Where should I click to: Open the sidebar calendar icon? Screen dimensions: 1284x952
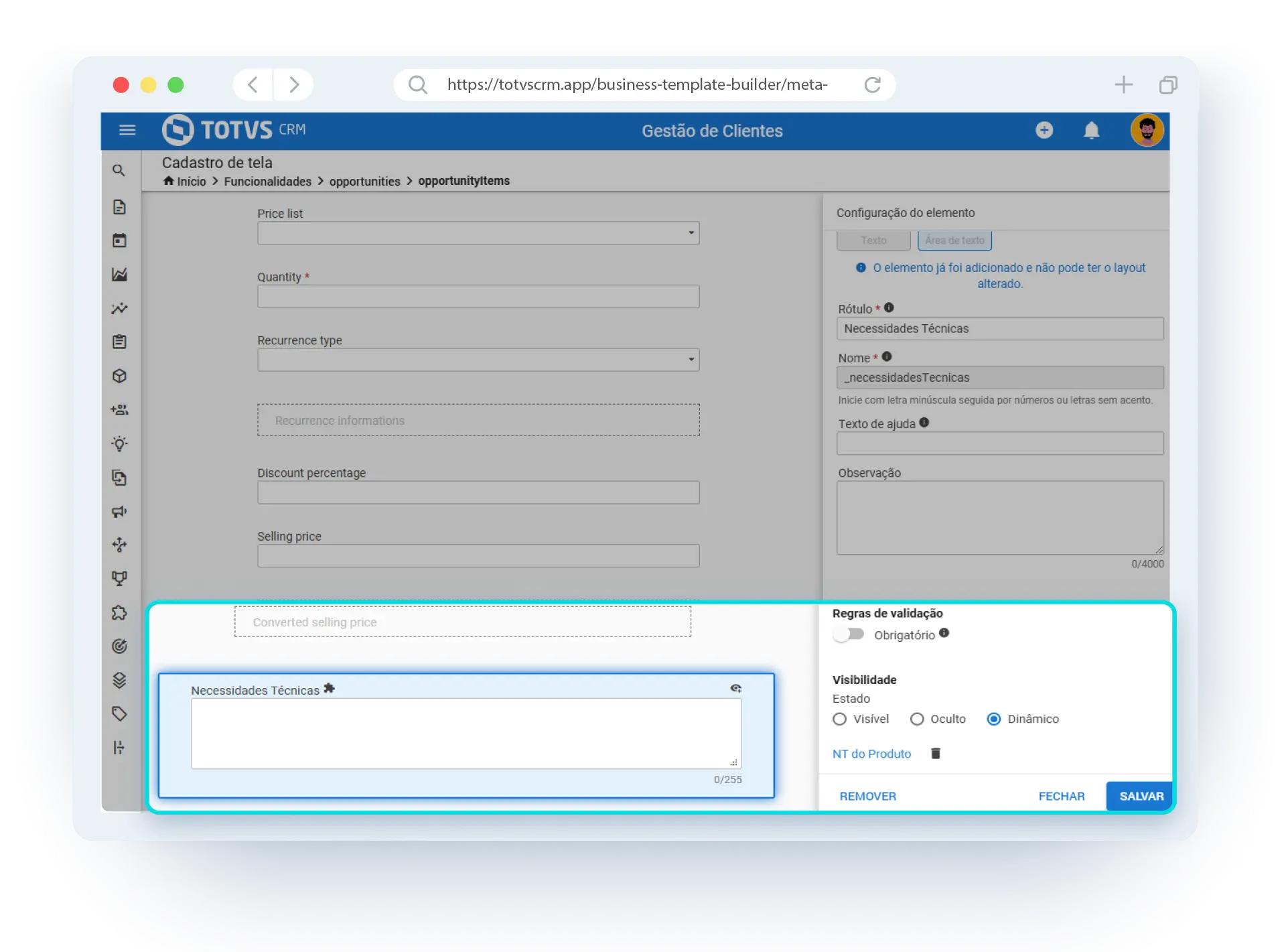coord(119,241)
